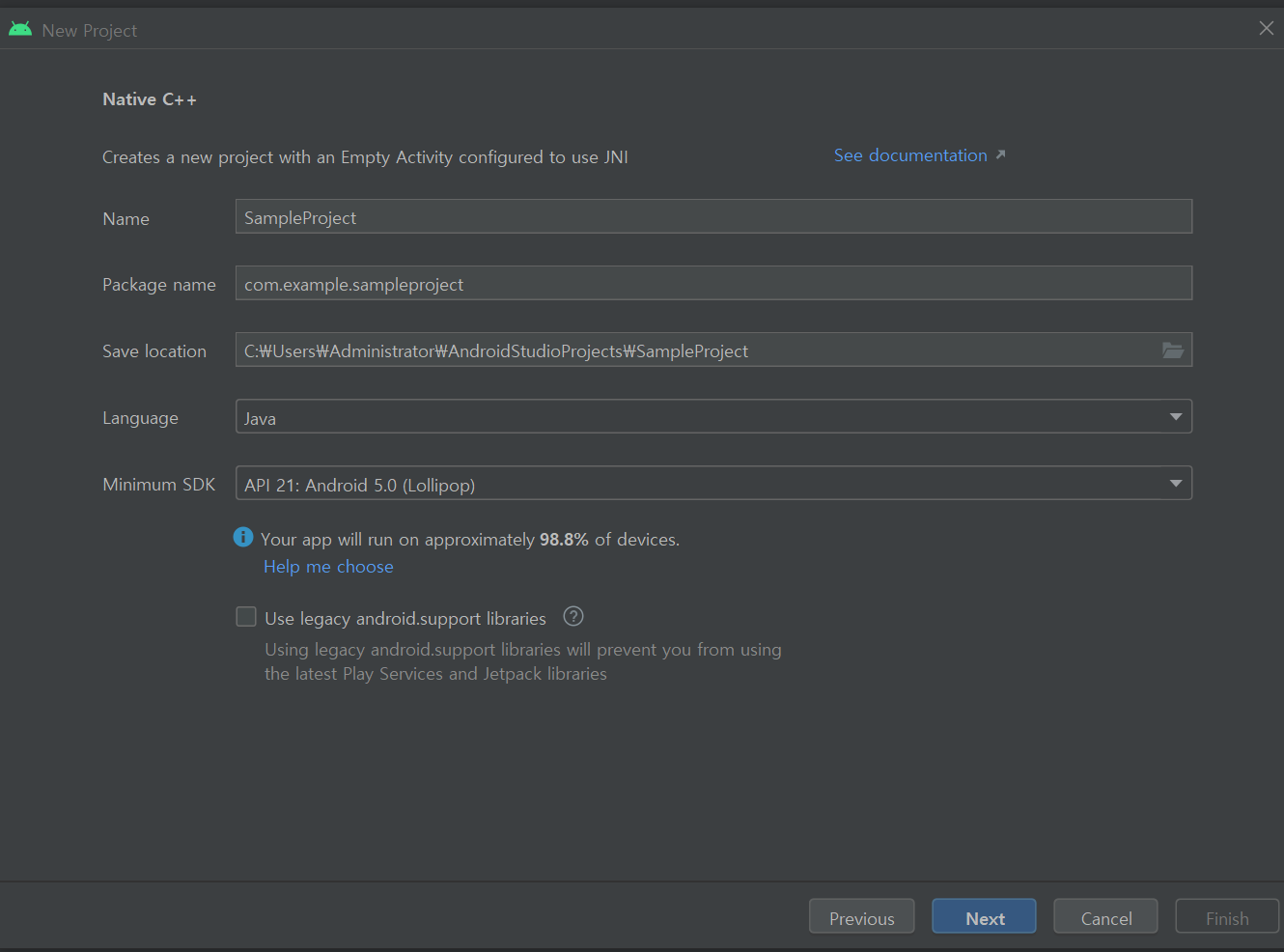
Task: Click the Name field containing SampleProject
Action: click(x=713, y=216)
